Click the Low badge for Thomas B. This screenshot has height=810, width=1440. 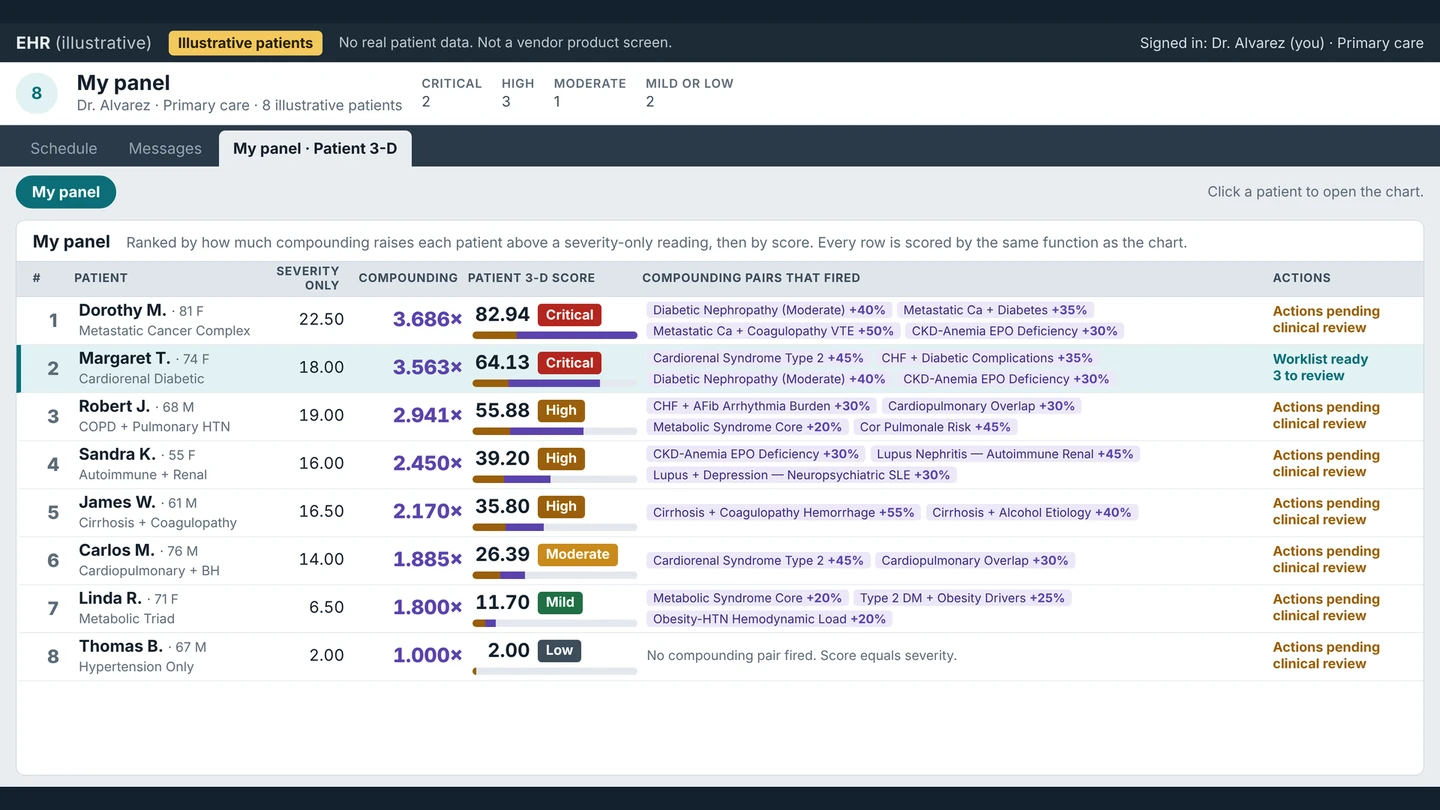[x=559, y=651]
